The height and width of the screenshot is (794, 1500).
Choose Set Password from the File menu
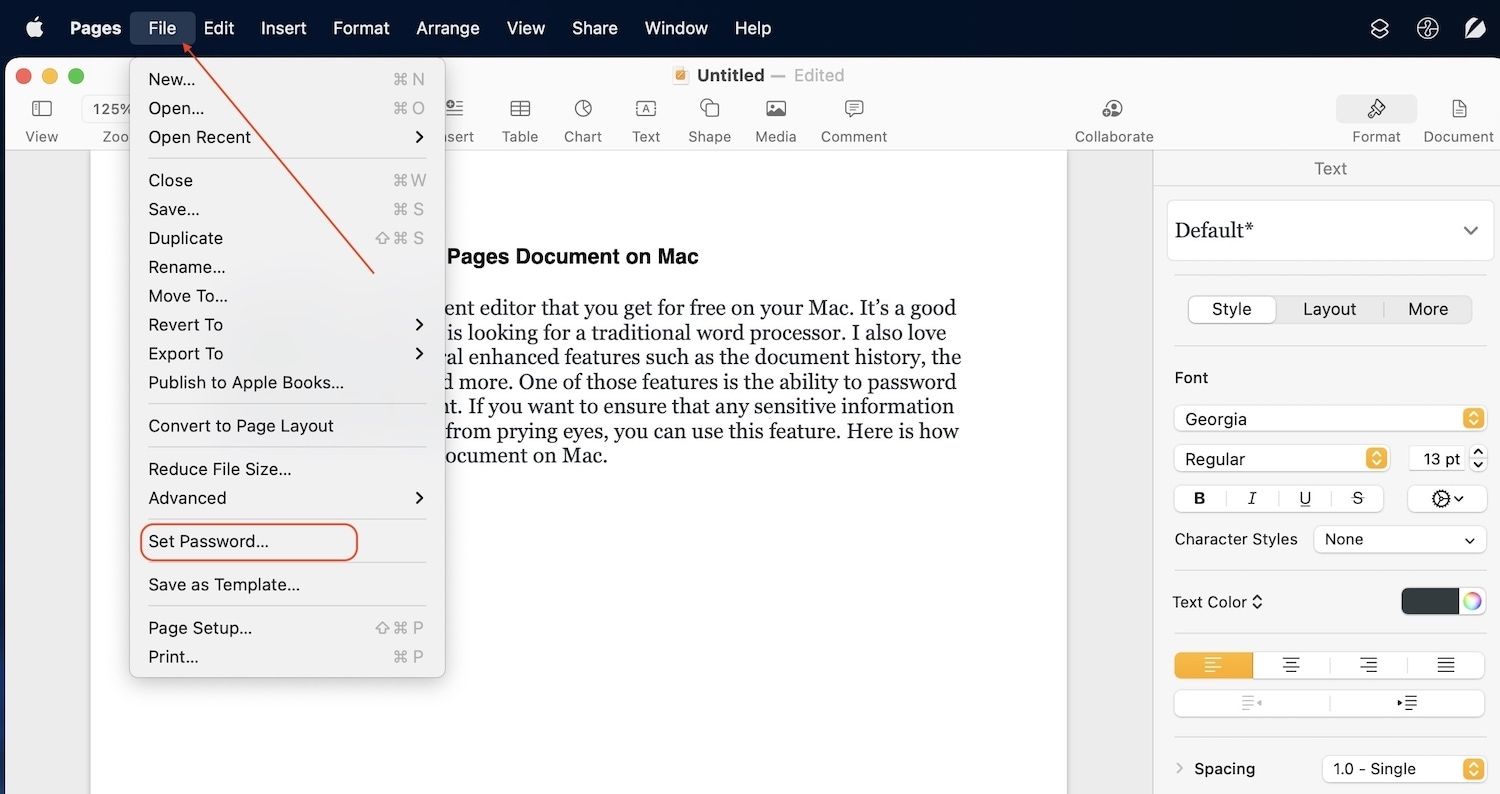coord(210,541)
